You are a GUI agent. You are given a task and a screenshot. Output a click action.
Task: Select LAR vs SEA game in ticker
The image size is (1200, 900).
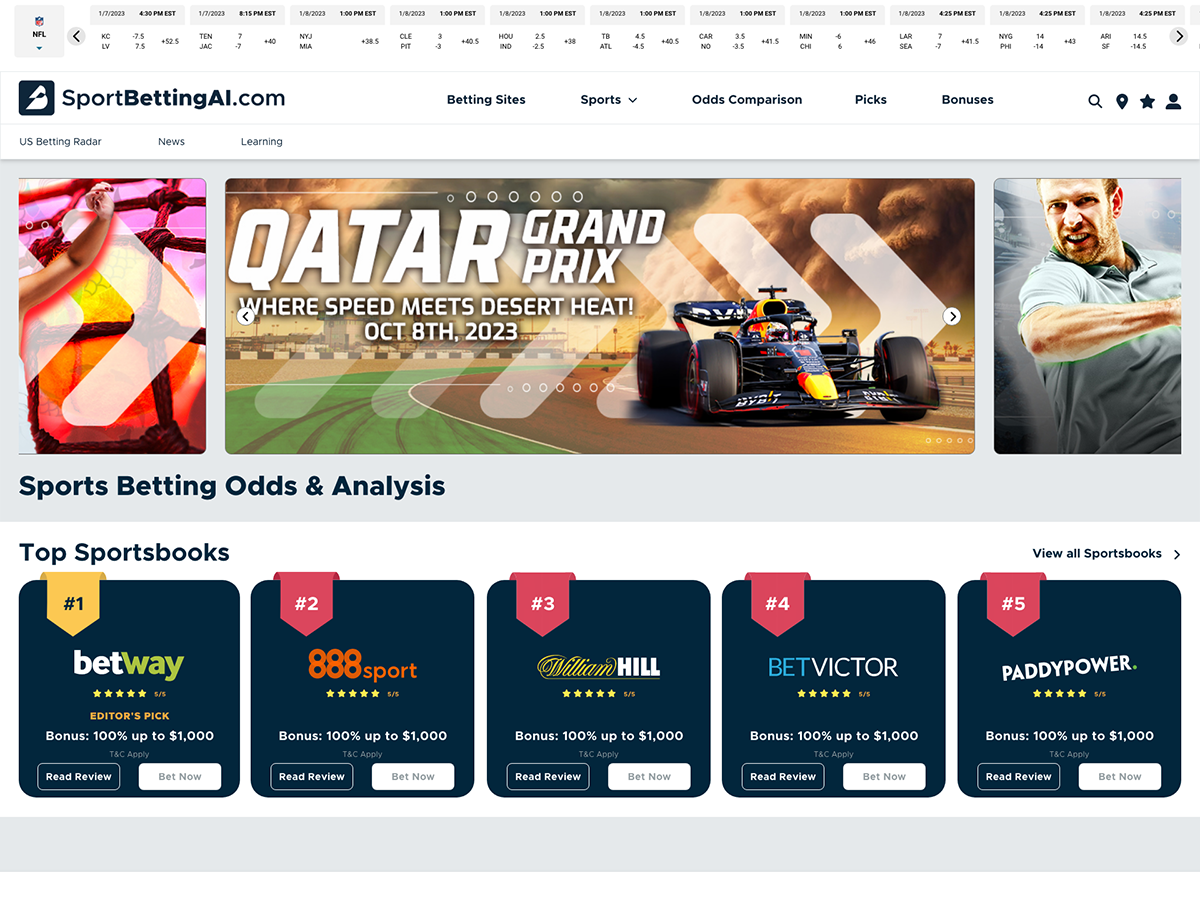point(937,31)
